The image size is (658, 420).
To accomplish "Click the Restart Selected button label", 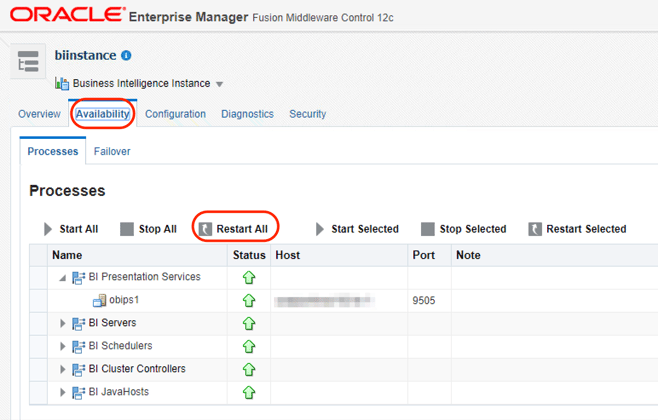I will point(586,229).
